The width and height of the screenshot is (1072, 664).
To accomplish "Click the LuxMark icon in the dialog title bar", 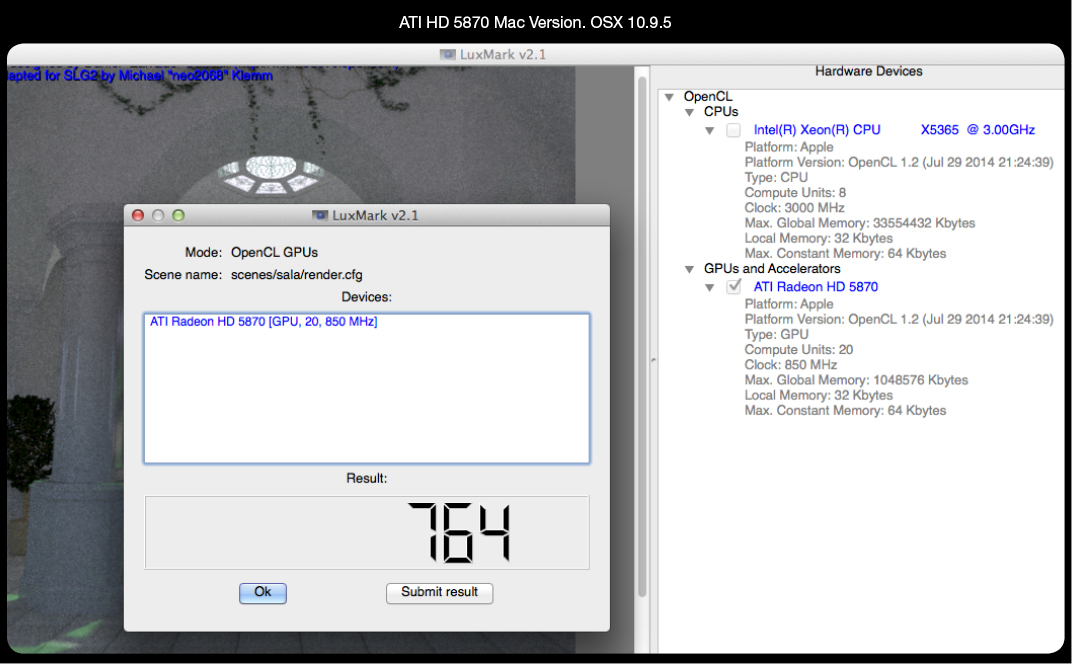I will (x=319, y=215).
